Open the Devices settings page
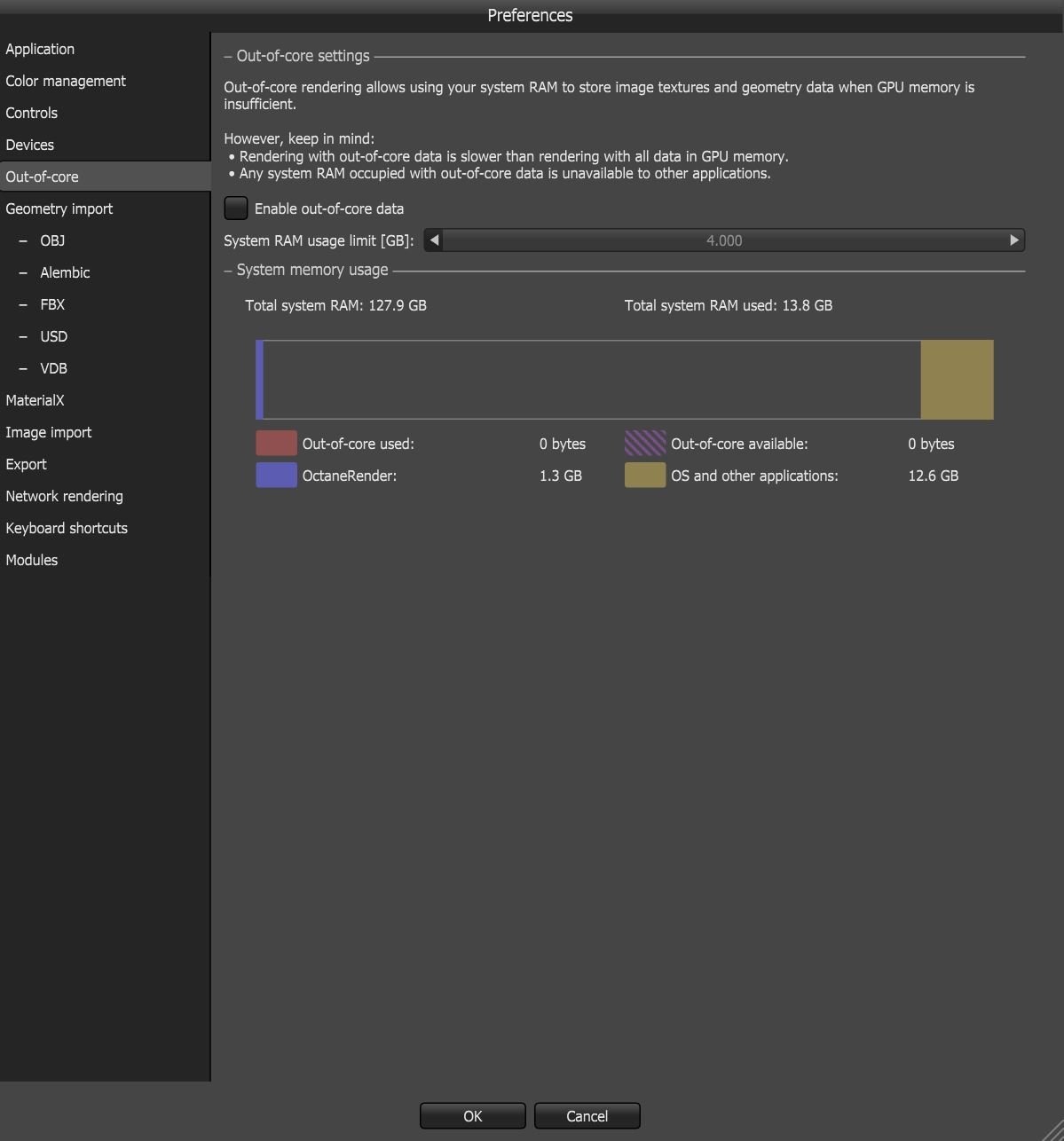The image size is (1064, 1141). coord(30,145)
